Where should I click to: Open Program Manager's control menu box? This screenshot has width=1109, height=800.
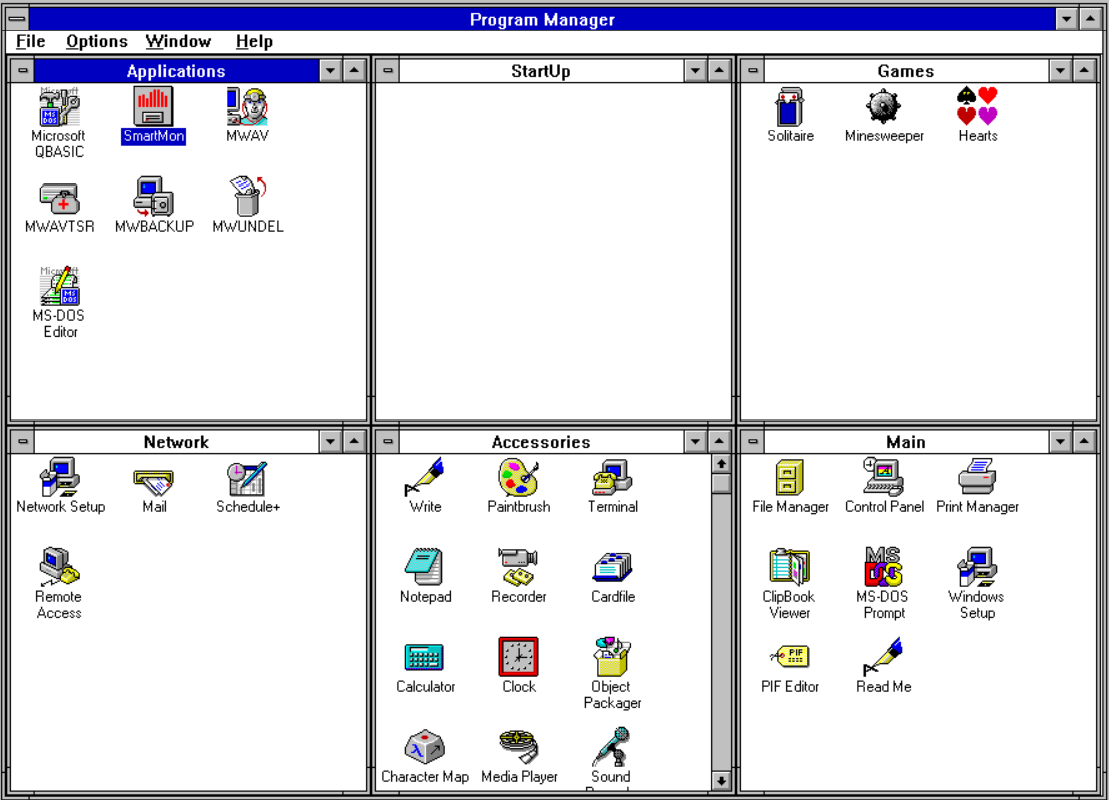point(17,19)
